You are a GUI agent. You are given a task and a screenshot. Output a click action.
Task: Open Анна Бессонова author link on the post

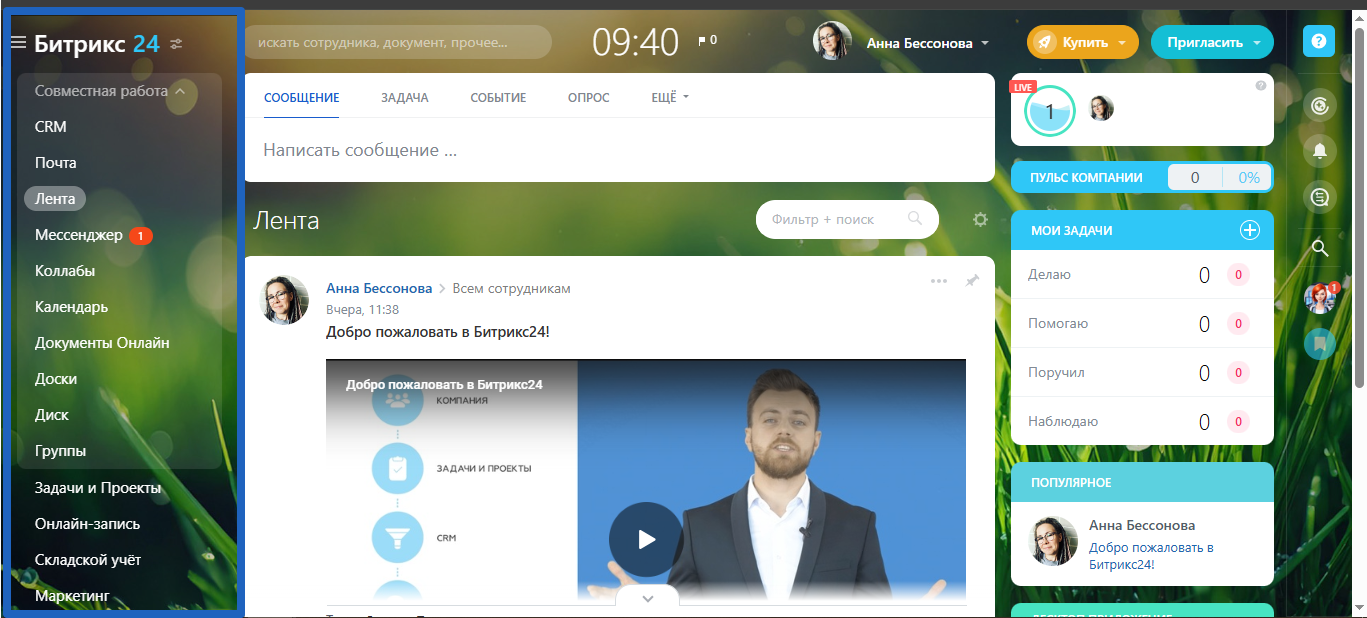point(379,288)
